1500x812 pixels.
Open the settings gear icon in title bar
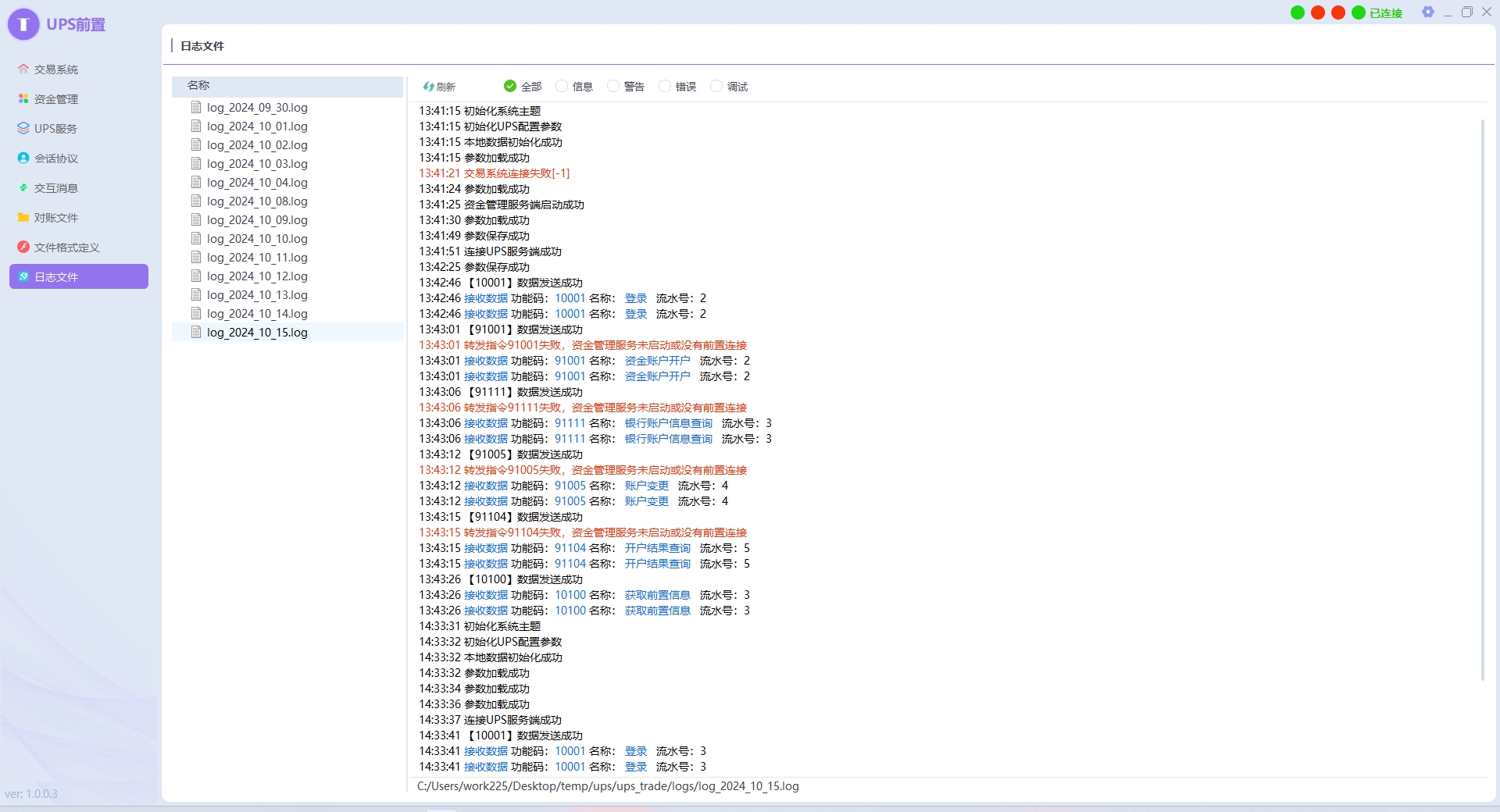[1428, 12]
